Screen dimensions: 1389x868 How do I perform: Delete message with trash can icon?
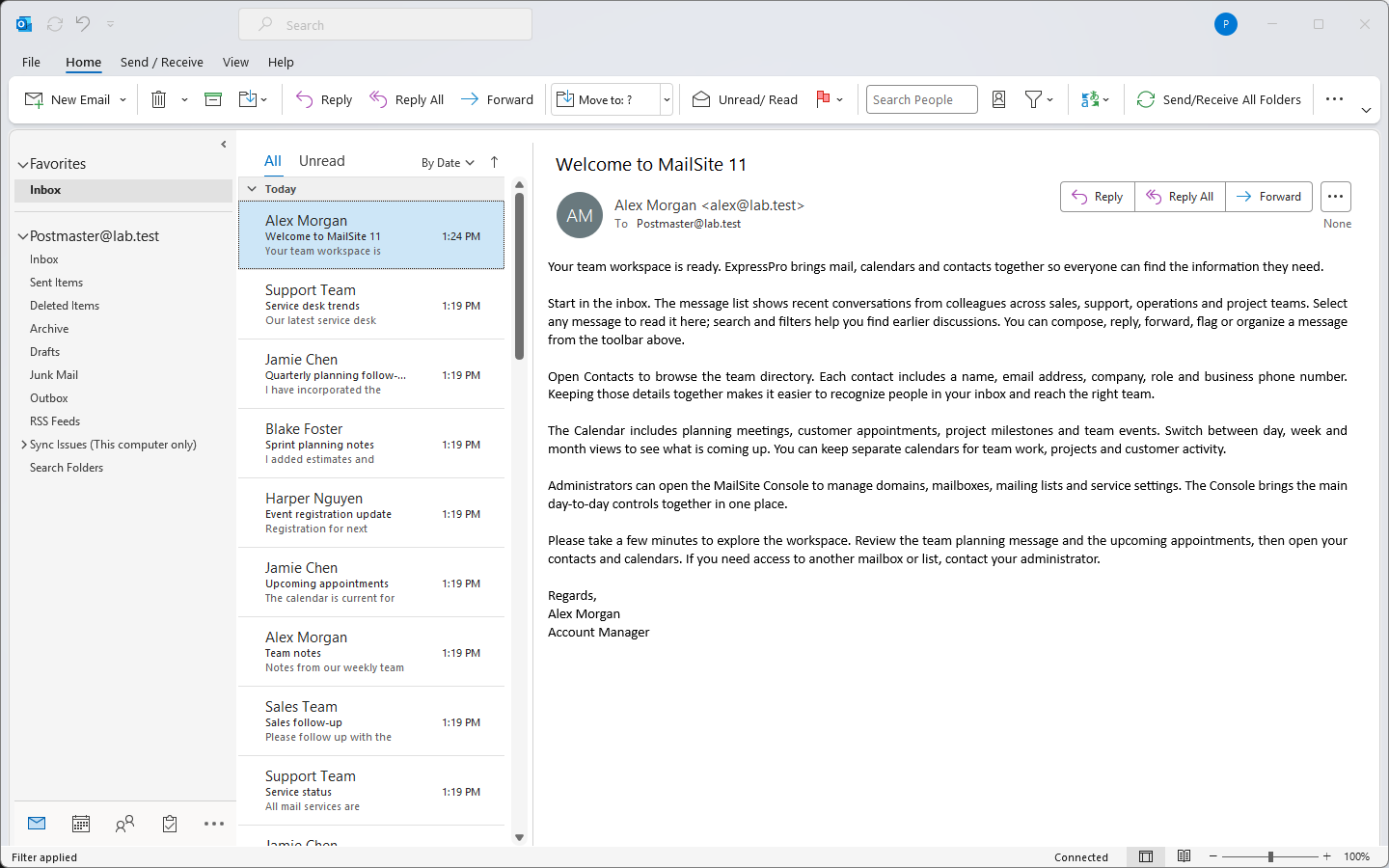[159, 99]
